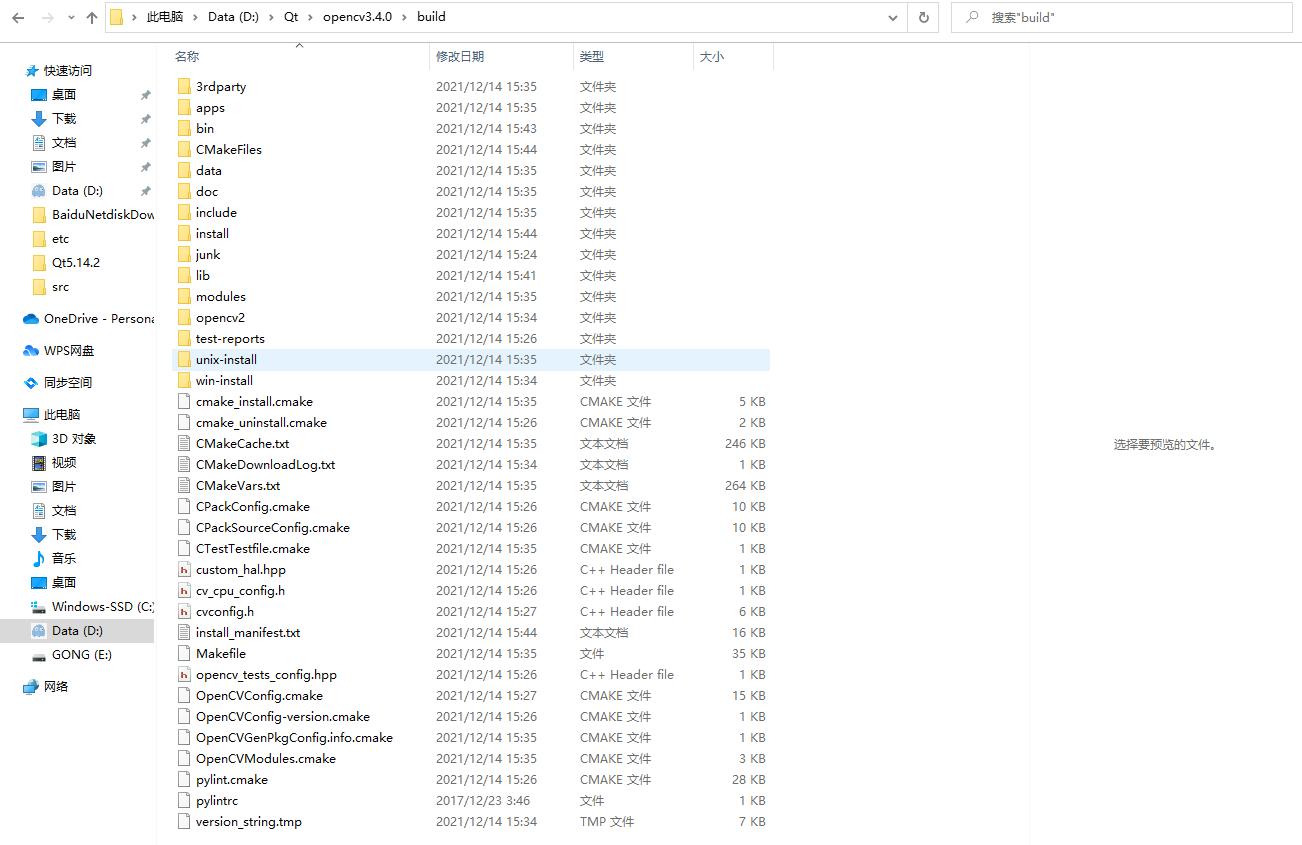The width and height of the screenshot is (1302, 845).
Task: Select the win-install folder icon
Action: click(184, 381)
